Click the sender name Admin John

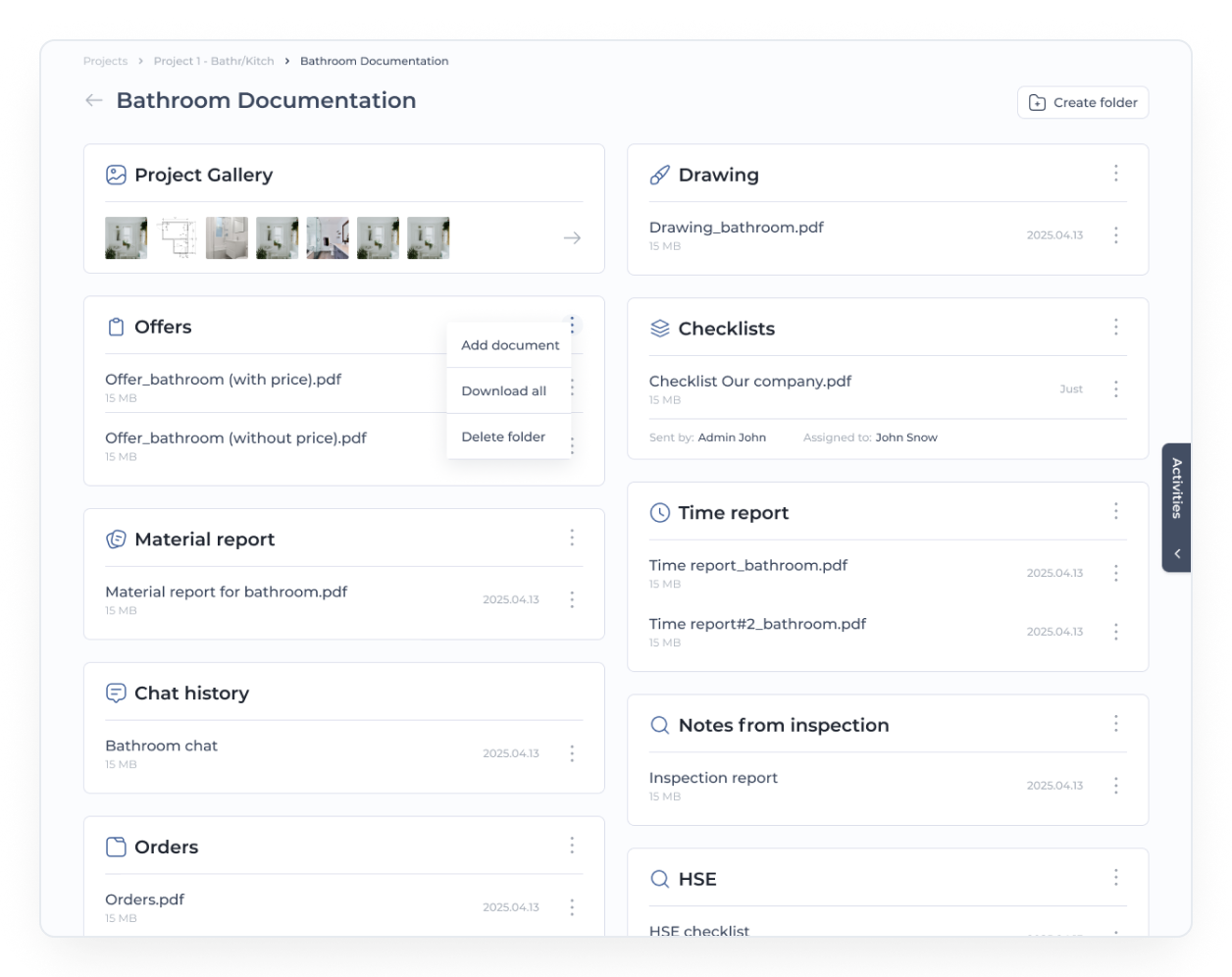[732, 437]
